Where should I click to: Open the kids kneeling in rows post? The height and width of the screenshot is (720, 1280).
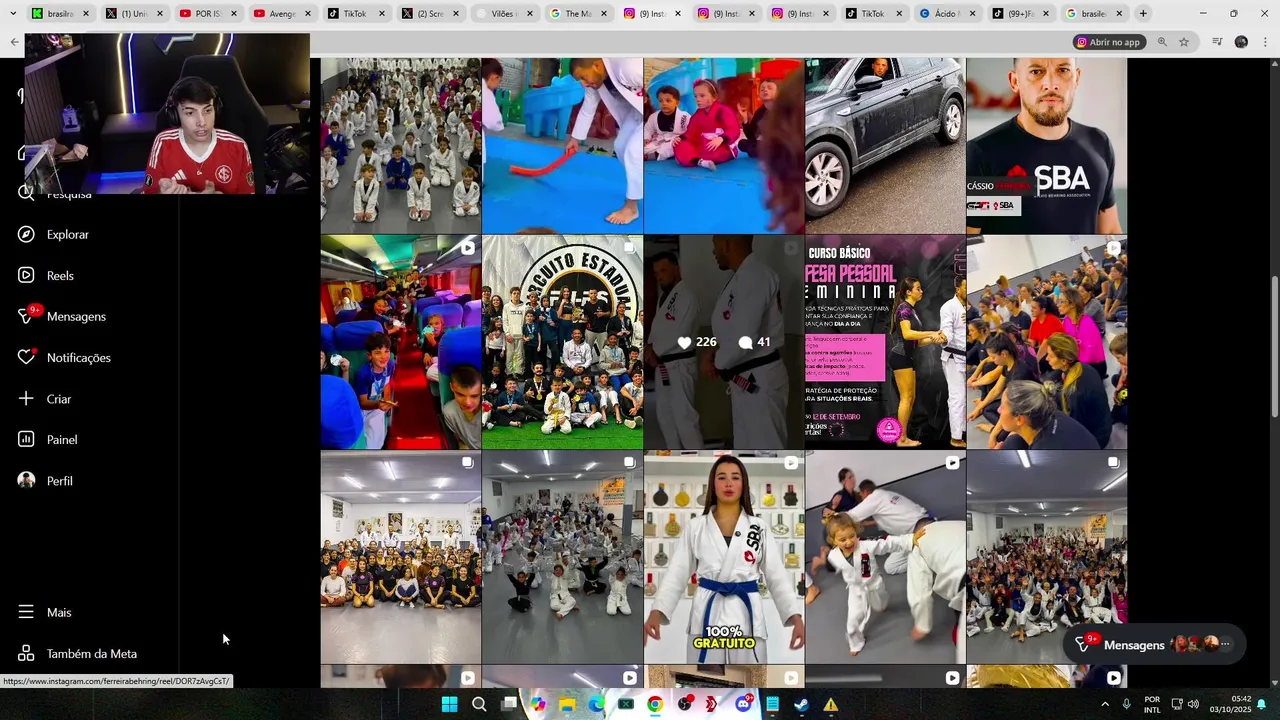(x=401, y=146)
